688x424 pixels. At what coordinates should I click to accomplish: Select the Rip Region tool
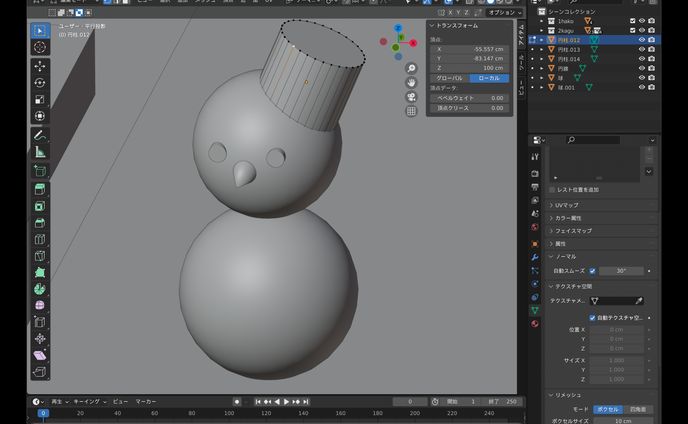pyautogui.click(x=40, y=372)
